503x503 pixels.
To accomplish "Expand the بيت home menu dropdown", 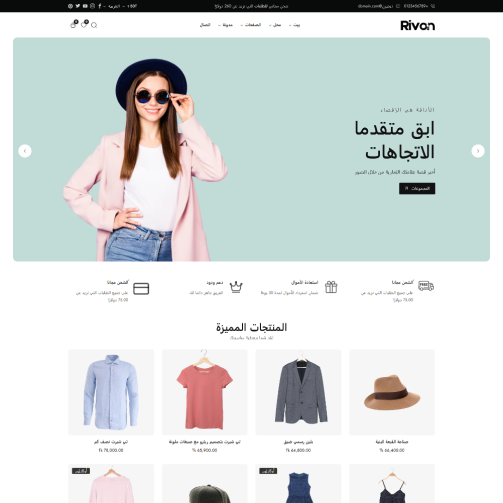I will (x=295, y=25).
